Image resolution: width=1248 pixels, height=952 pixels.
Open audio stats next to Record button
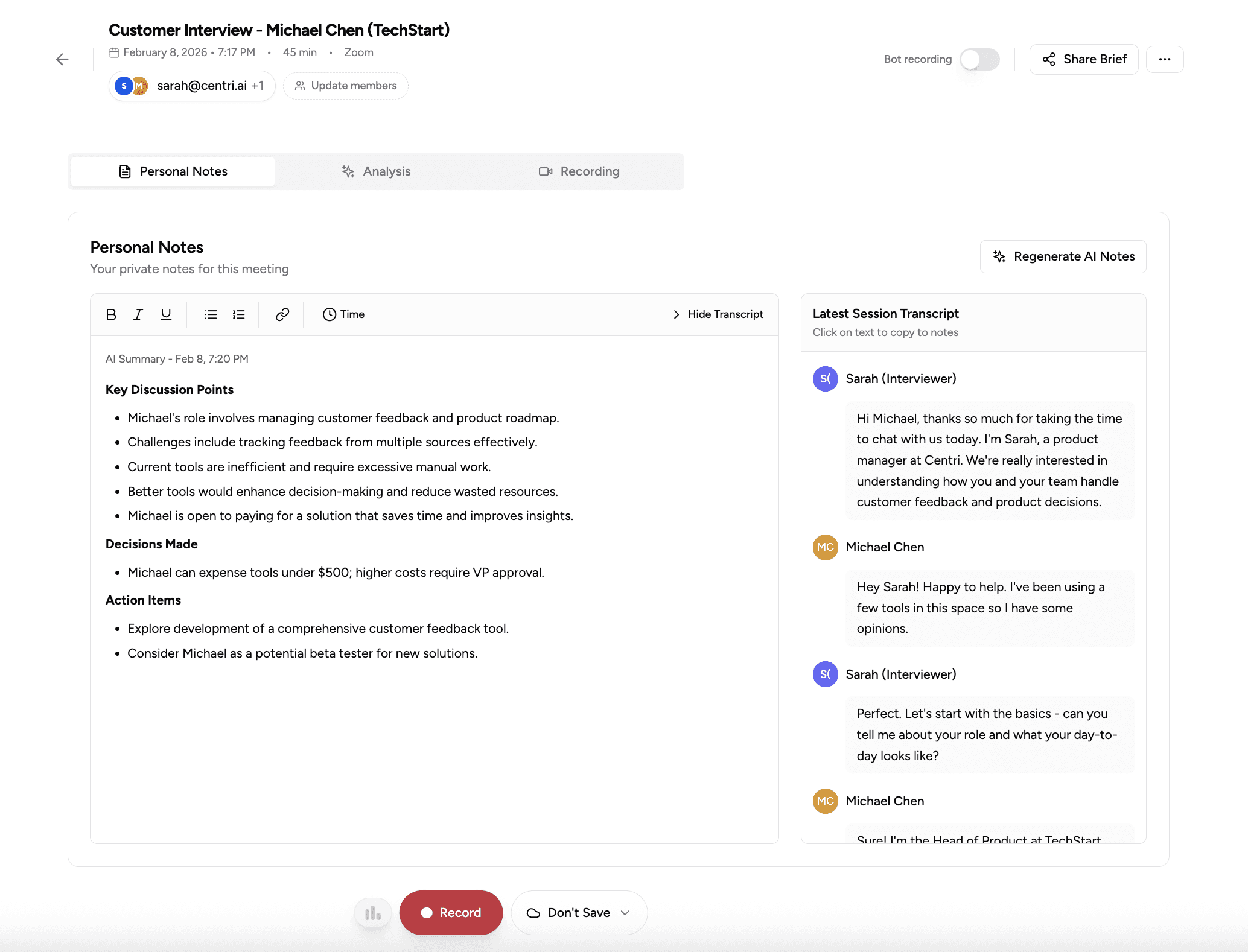(372, 912)
